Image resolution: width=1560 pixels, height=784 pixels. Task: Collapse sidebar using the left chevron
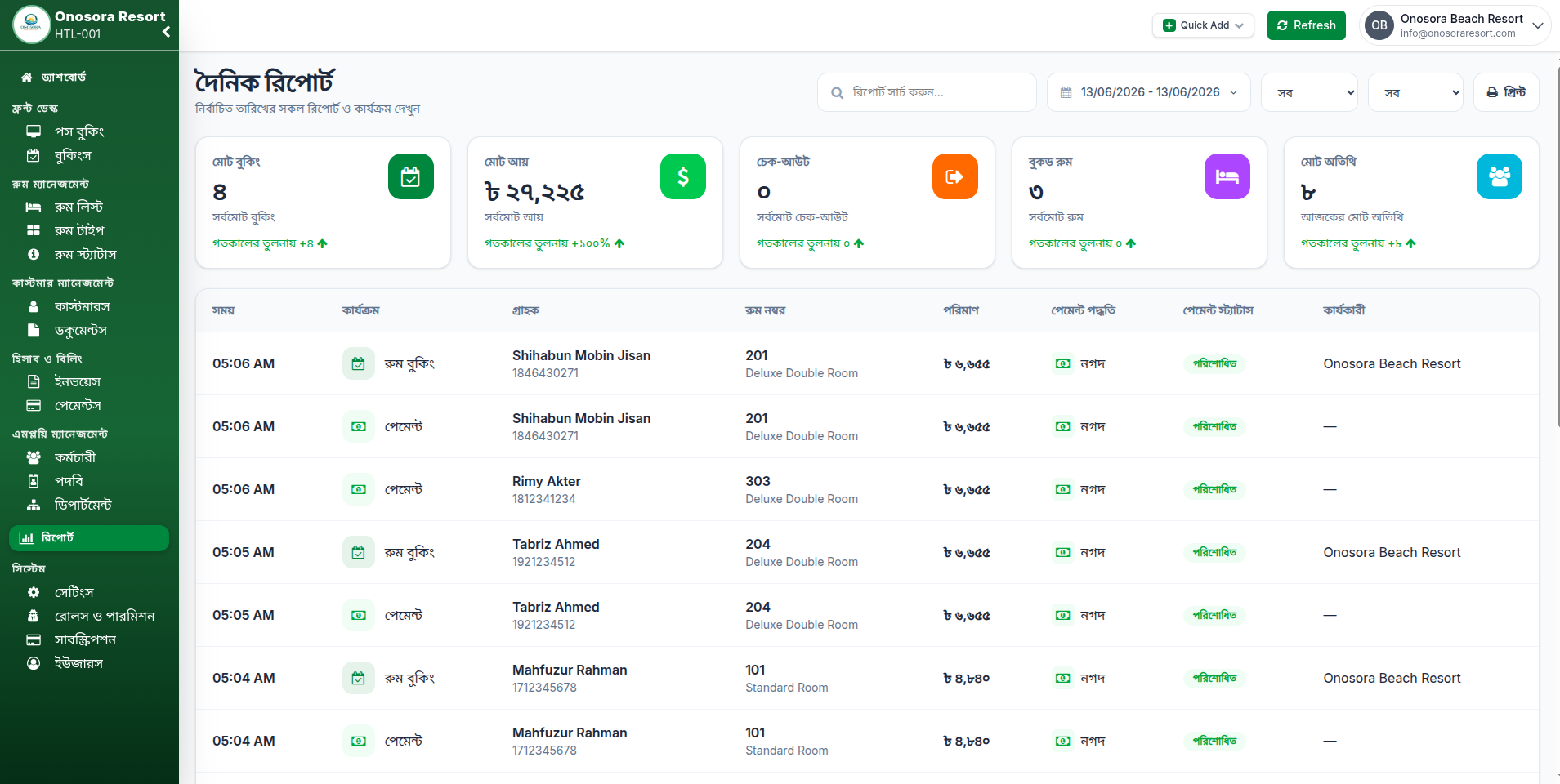point(166,32)
